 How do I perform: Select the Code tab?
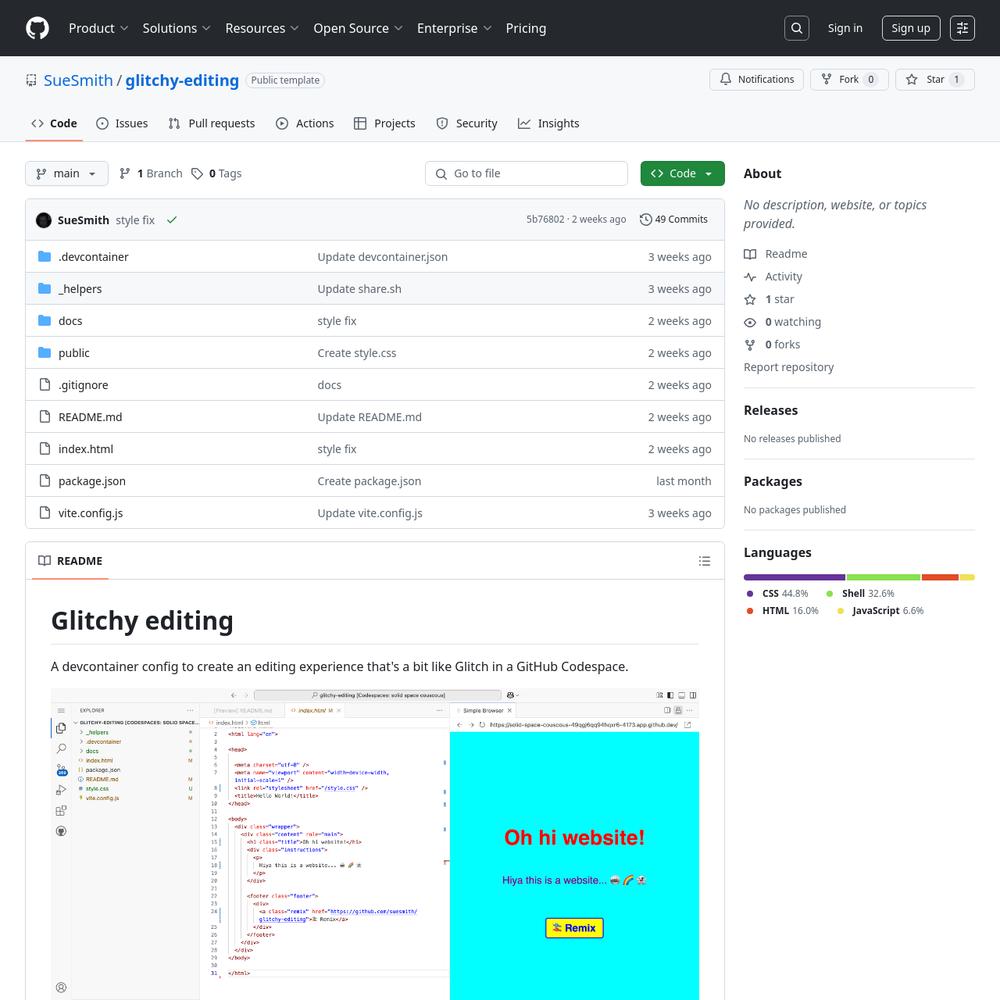54,123
